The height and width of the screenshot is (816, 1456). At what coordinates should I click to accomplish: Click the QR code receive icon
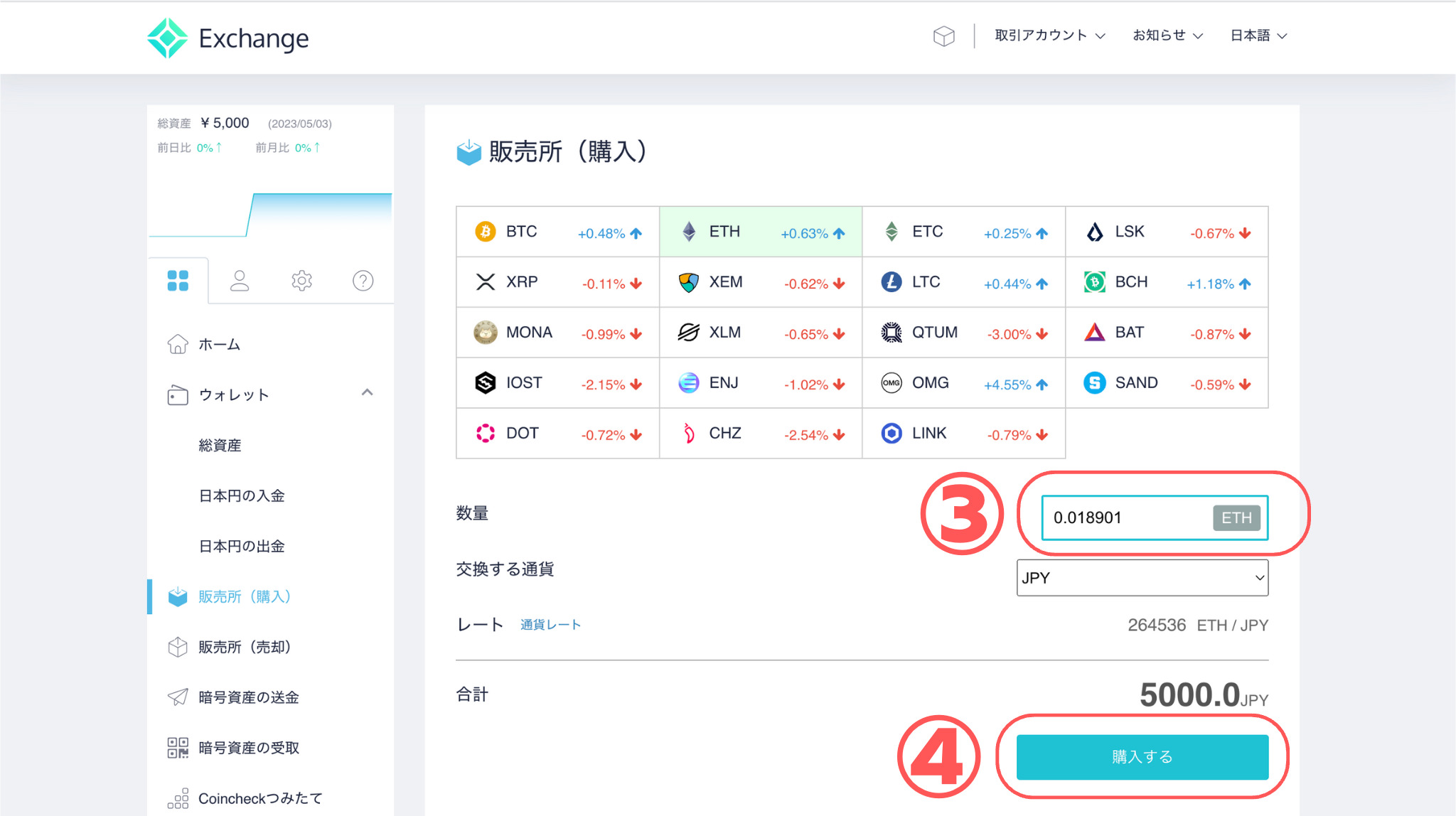(x=178, y=748)
